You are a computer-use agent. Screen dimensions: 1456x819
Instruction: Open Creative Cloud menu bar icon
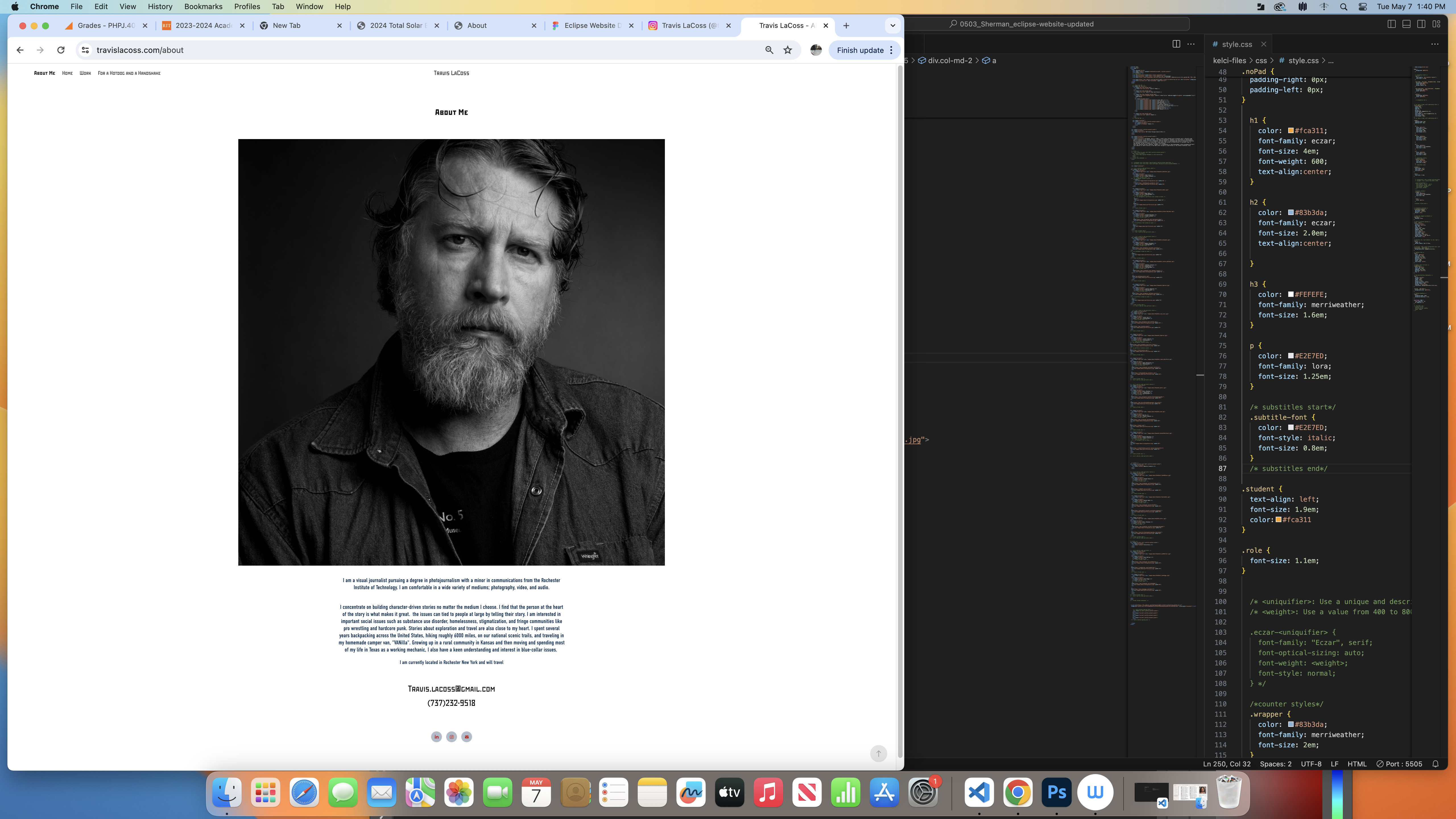coord(1280,7)
